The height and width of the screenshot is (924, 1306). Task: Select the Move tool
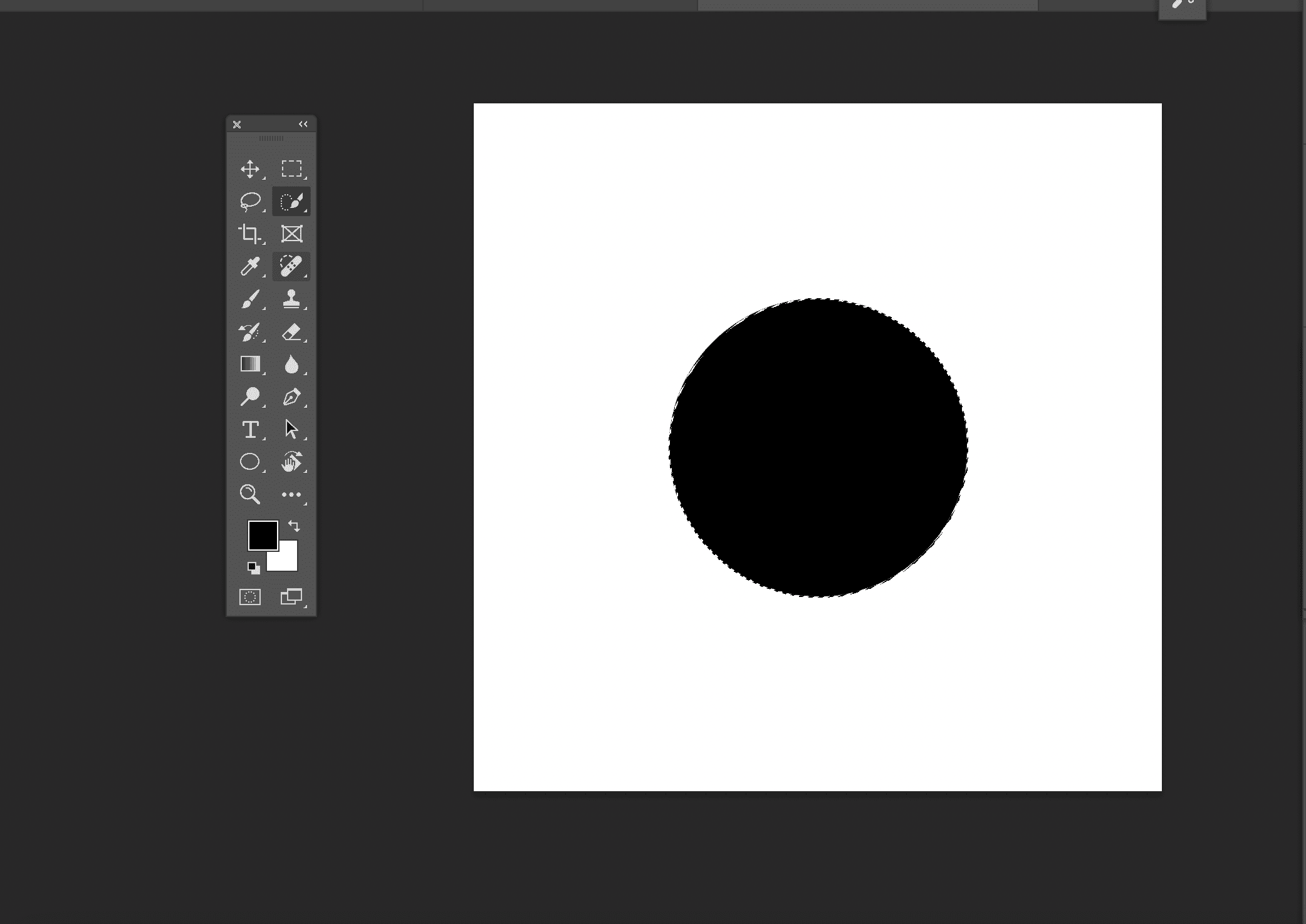point(250,169)
